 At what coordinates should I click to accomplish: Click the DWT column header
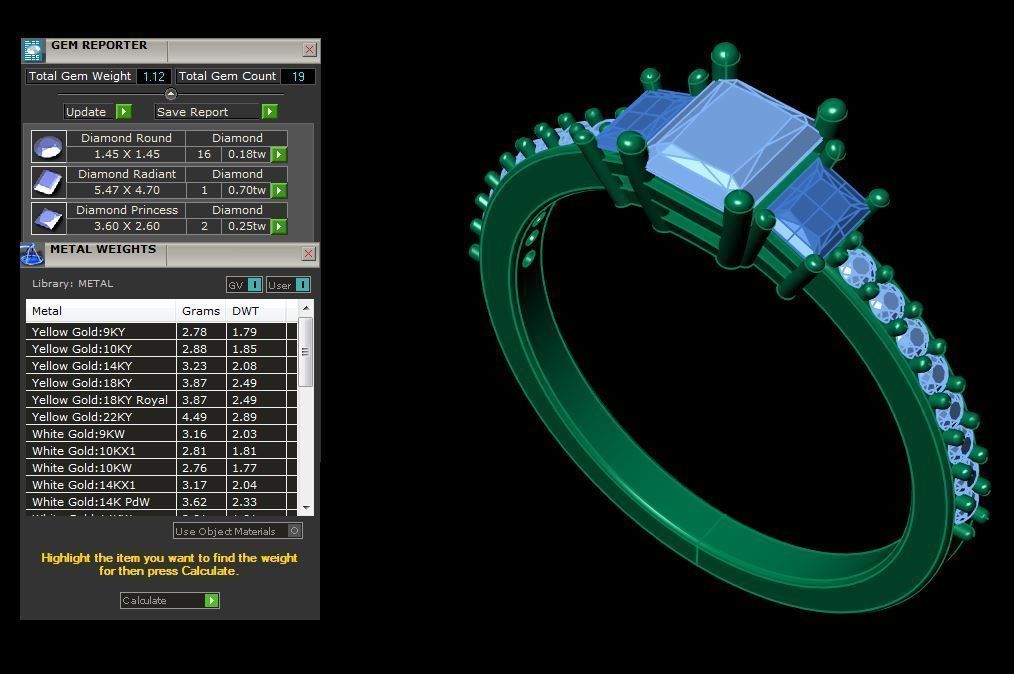[x=255, y=311]
